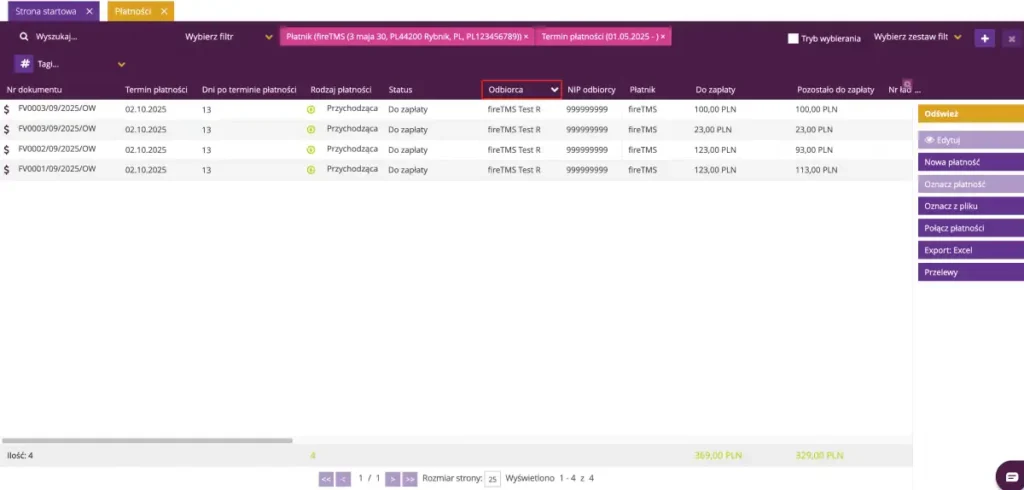Expand the Wybierz filtr dropdown
The width and height of the screenshot is (1024, 490).
[x=268, y=37]
